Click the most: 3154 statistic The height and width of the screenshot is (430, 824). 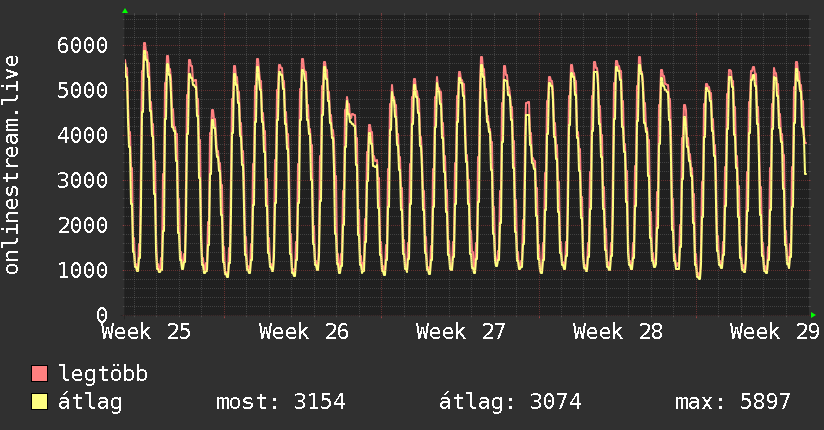(281, 402)
